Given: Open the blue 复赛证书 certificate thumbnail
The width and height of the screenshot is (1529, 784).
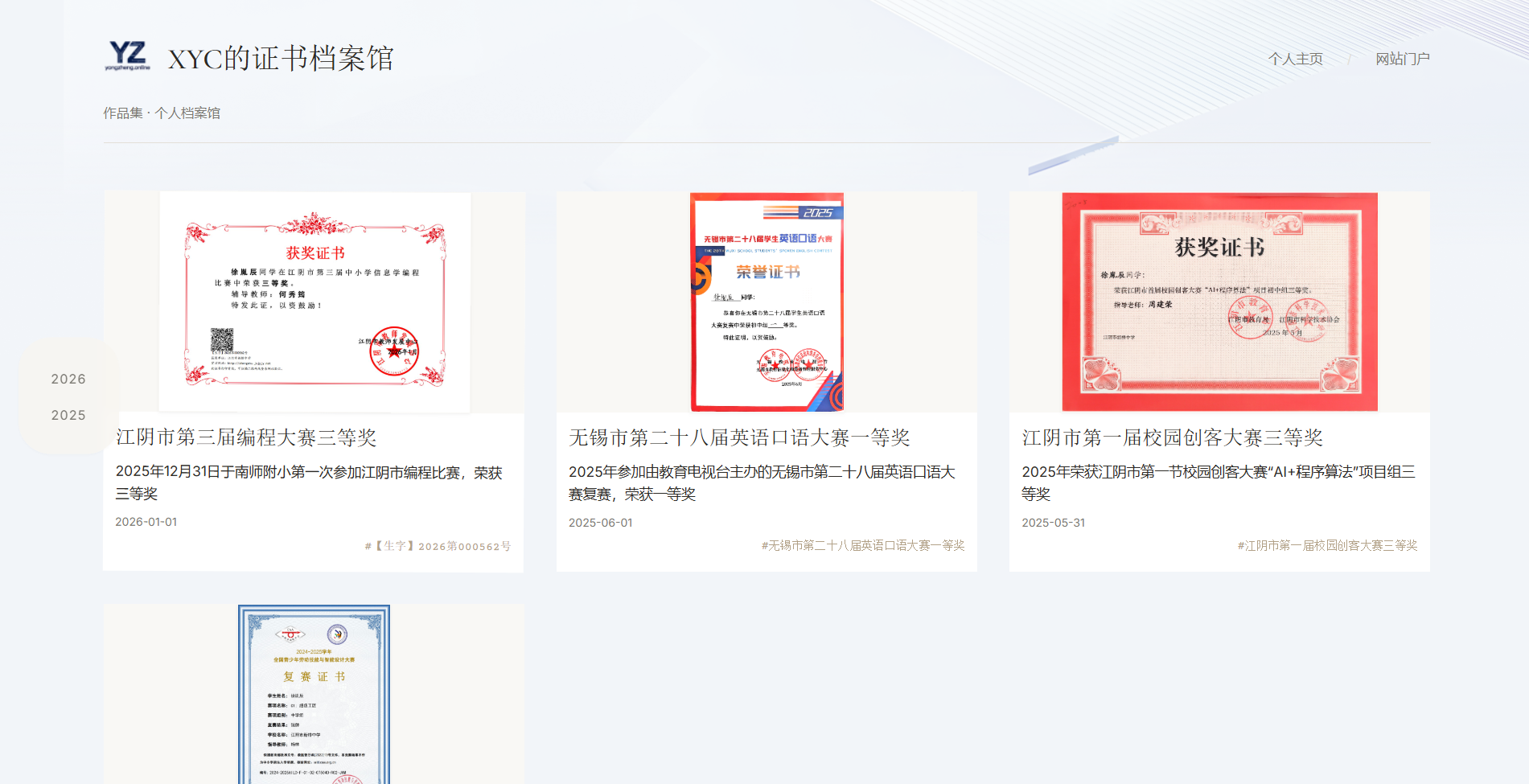Looking at the screenshot, I should click(314, 694).
